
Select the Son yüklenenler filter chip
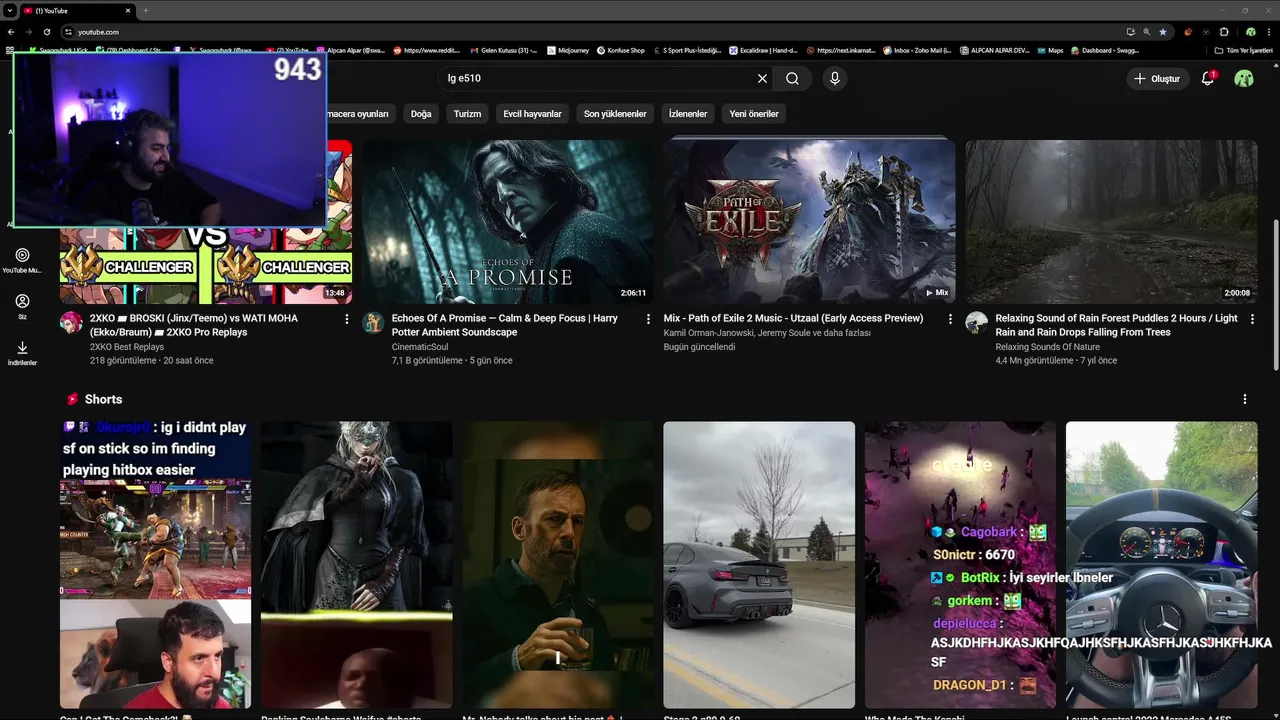(615, 114)
